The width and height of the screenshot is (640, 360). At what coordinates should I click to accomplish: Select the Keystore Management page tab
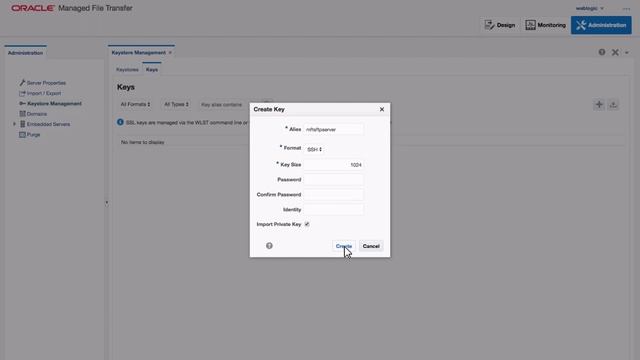coord(139,53)
